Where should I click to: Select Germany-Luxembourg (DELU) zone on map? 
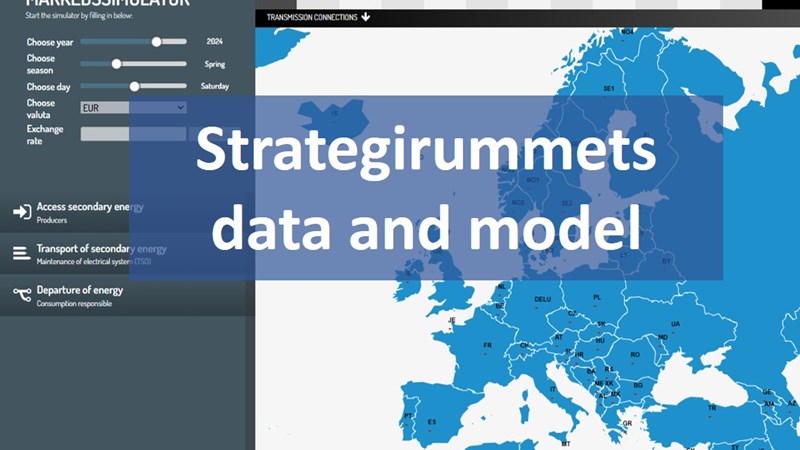click(542, 299)
